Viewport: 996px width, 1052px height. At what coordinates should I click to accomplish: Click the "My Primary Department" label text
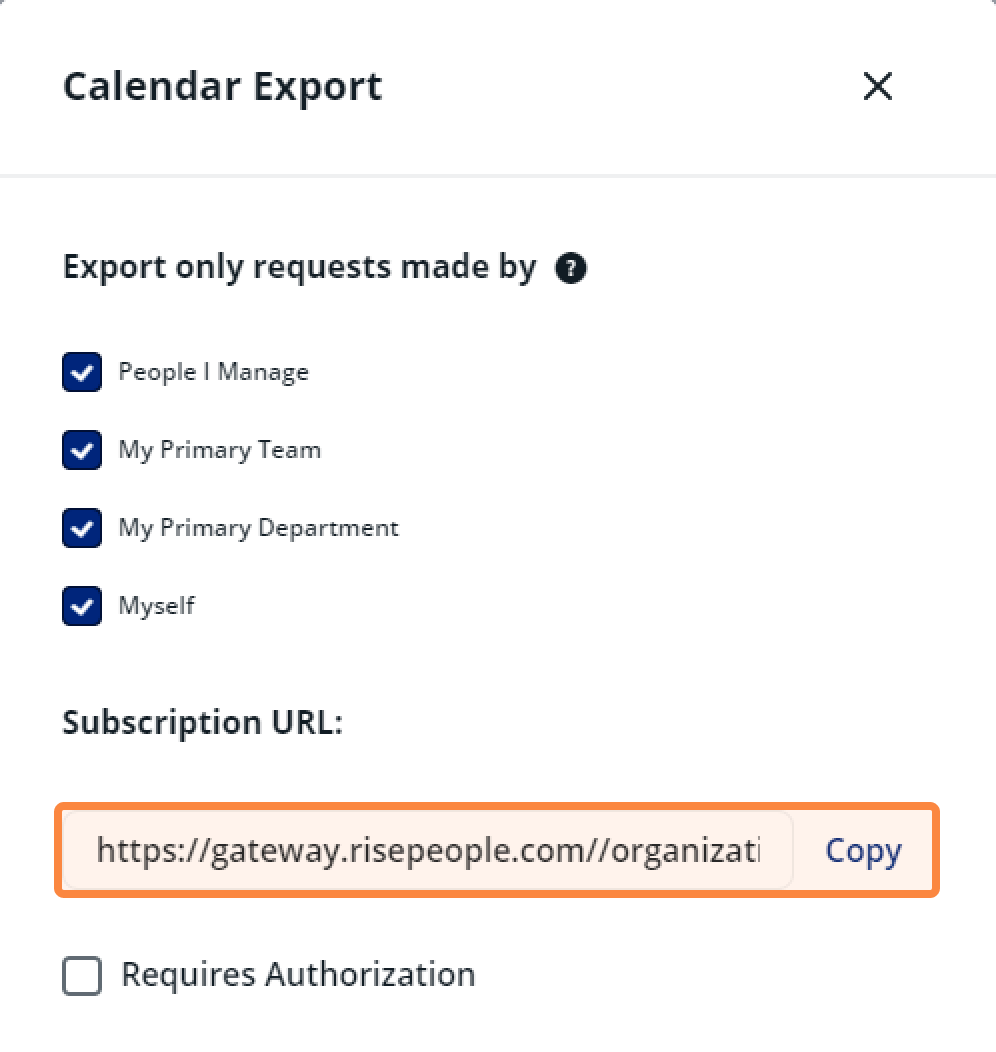[x=258, y=528]
